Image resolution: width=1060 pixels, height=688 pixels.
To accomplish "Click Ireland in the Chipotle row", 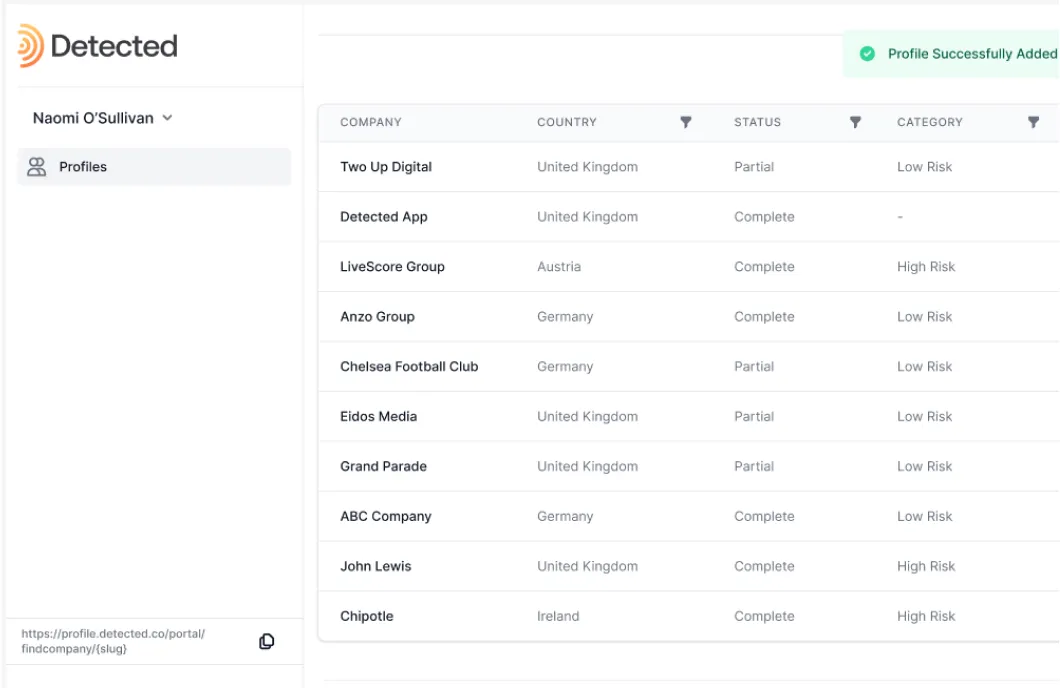I will pos(558,616).
